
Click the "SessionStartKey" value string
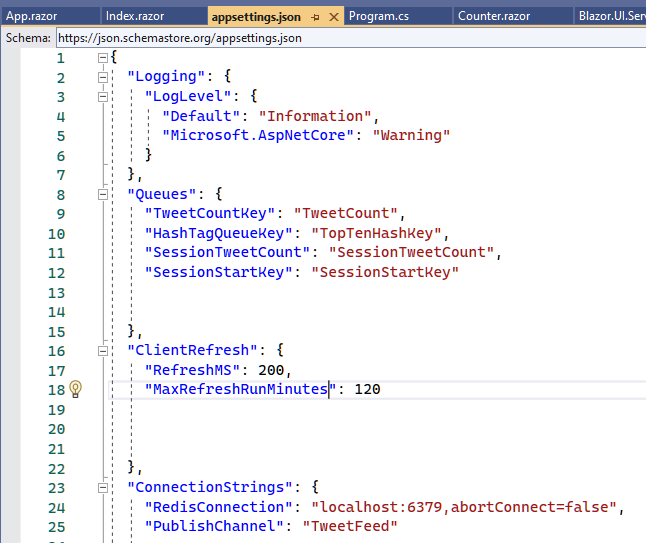coord(385,272)
